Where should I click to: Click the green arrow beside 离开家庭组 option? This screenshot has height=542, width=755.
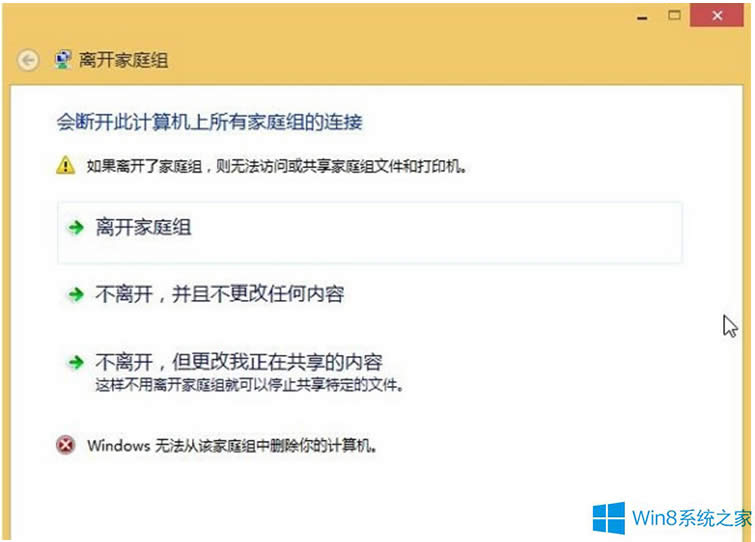click(75, 228)
